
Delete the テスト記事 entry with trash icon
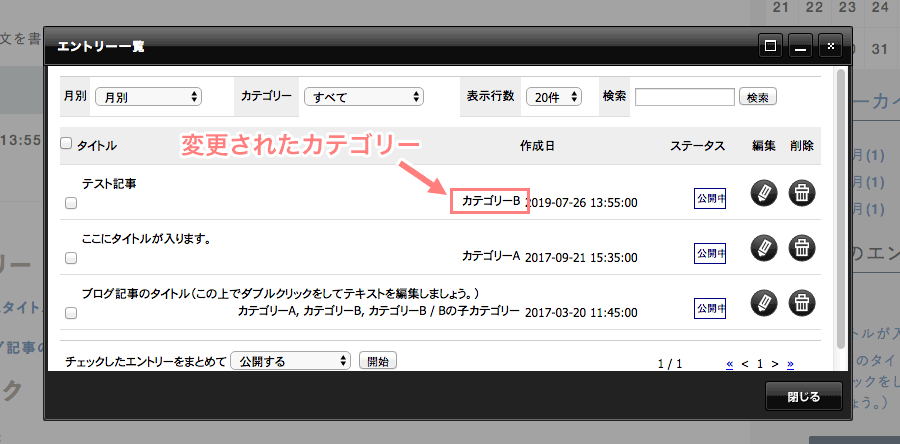click(802, 193)
